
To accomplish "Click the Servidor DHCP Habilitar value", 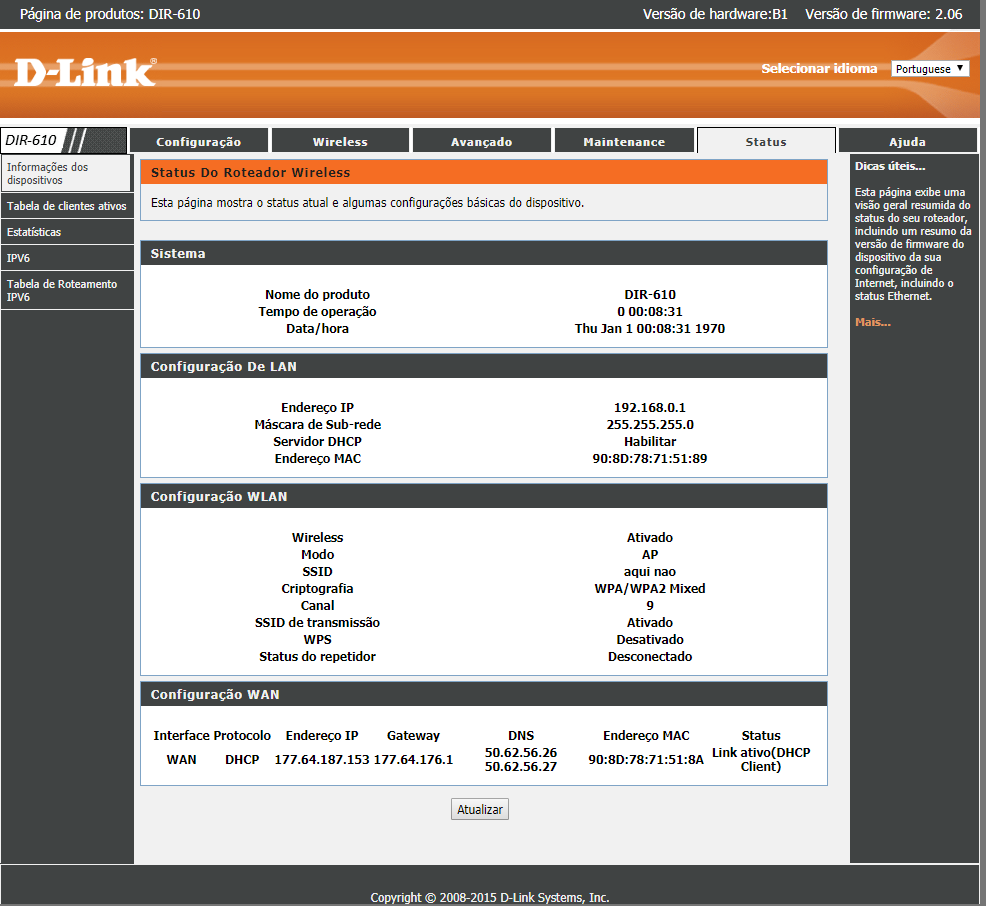I will pos(650,441).
